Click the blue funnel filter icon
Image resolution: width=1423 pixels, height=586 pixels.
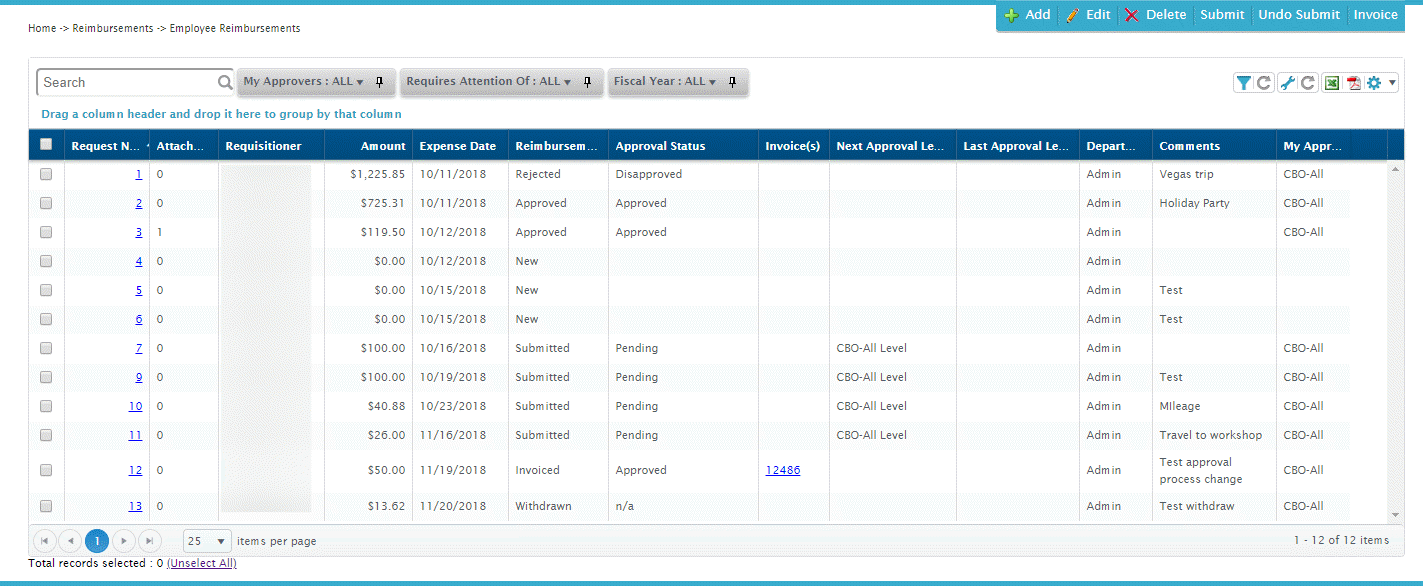pyautogui.click(x=1243, y=83)
